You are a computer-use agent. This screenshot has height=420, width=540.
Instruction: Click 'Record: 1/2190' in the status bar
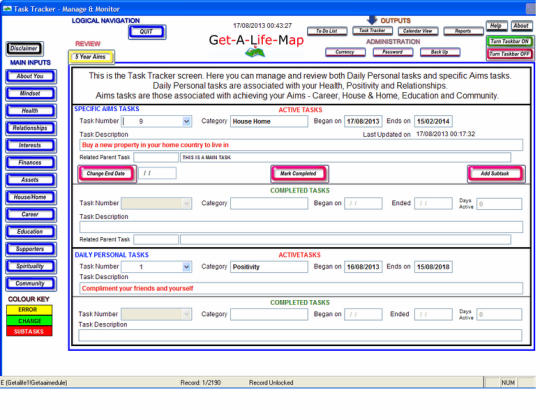pos(201,382)
